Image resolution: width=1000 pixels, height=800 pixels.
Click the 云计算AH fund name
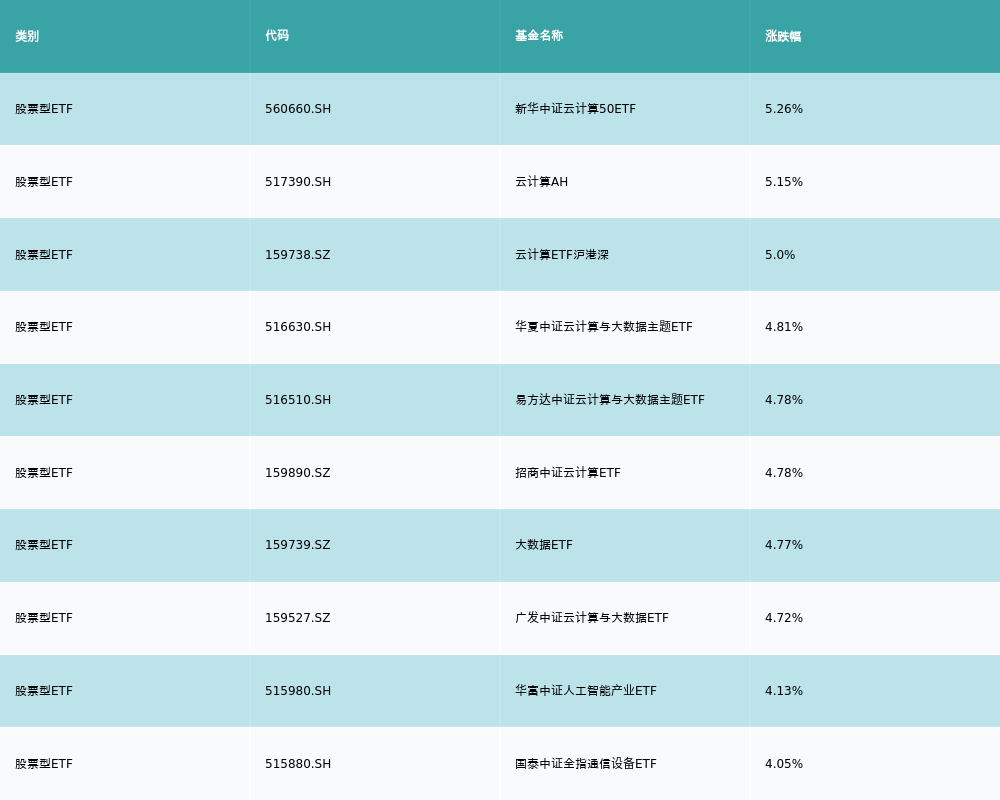point(541,182)
